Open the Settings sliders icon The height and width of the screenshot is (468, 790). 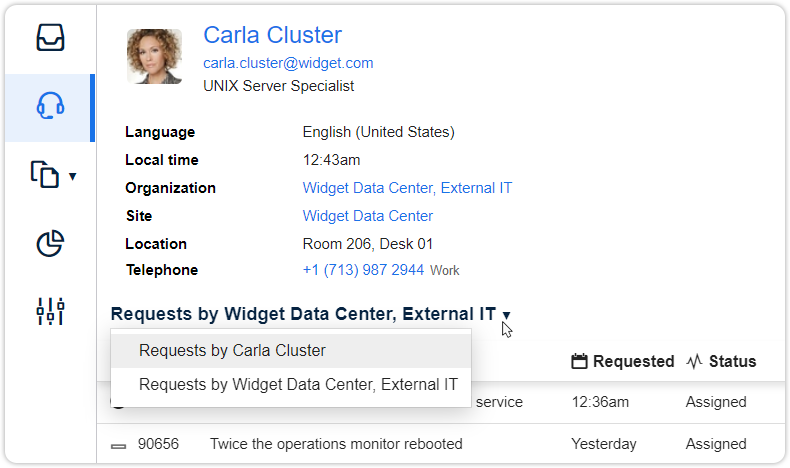click(x=50, y=311)
